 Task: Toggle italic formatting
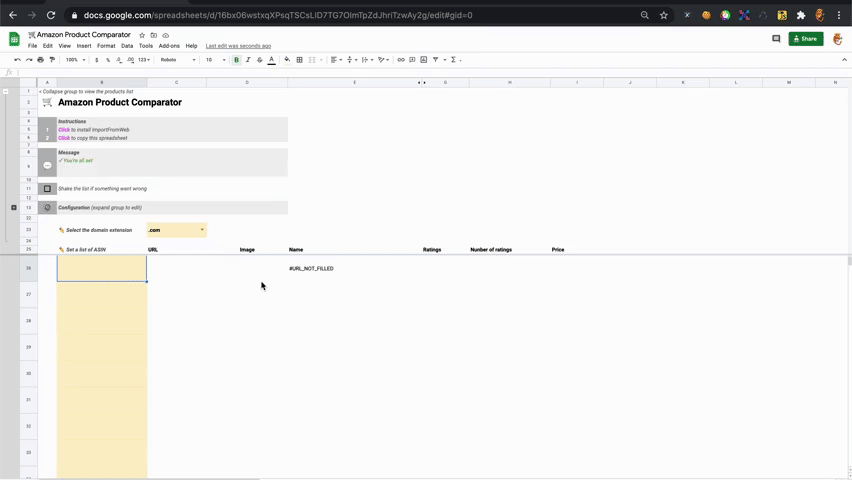click(x=248, y=60)
